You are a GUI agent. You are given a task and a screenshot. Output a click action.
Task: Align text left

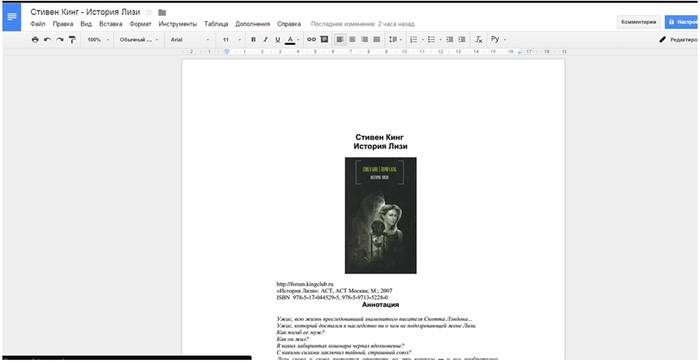click(x=340, y=40)
